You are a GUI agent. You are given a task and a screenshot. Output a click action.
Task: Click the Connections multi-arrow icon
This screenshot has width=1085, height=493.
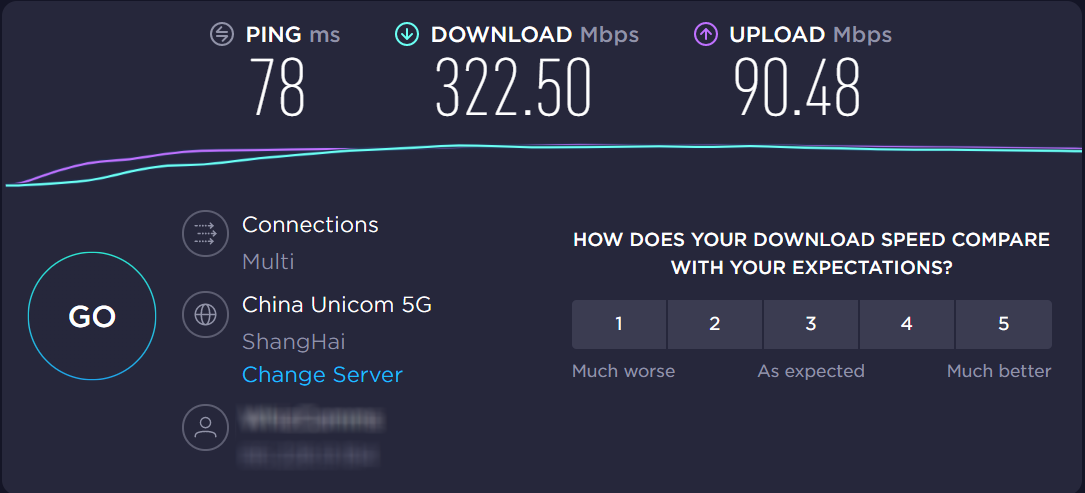tap(205, 235)
